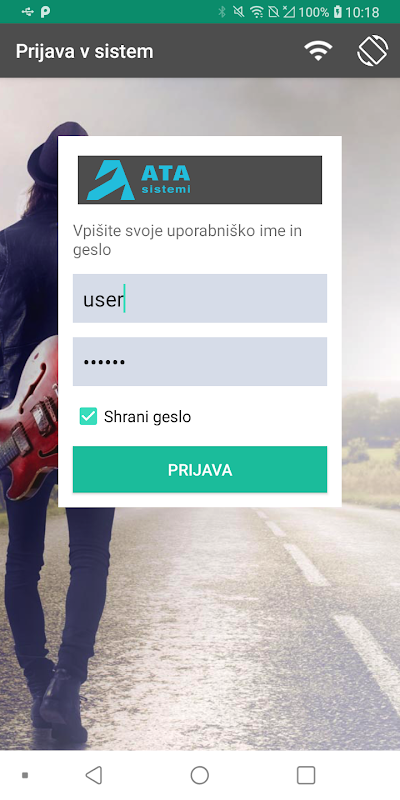Tap the Wi-Fi icon in app bar
Viewport: 400px width, 800px height.
click(x=318, y=51)
